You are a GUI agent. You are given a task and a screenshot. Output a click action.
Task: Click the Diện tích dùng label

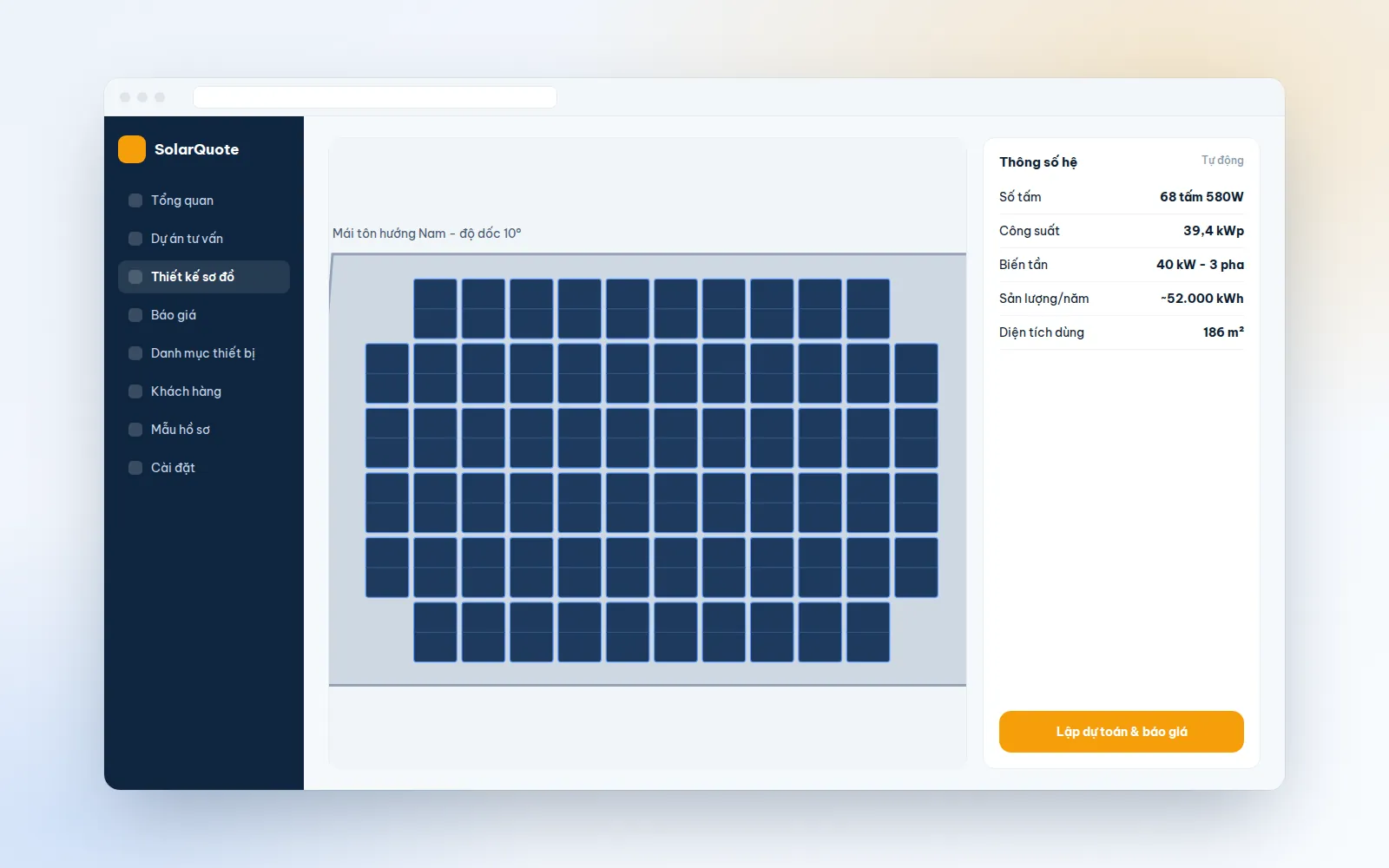pyautogui.click(x=1042, y=332)
